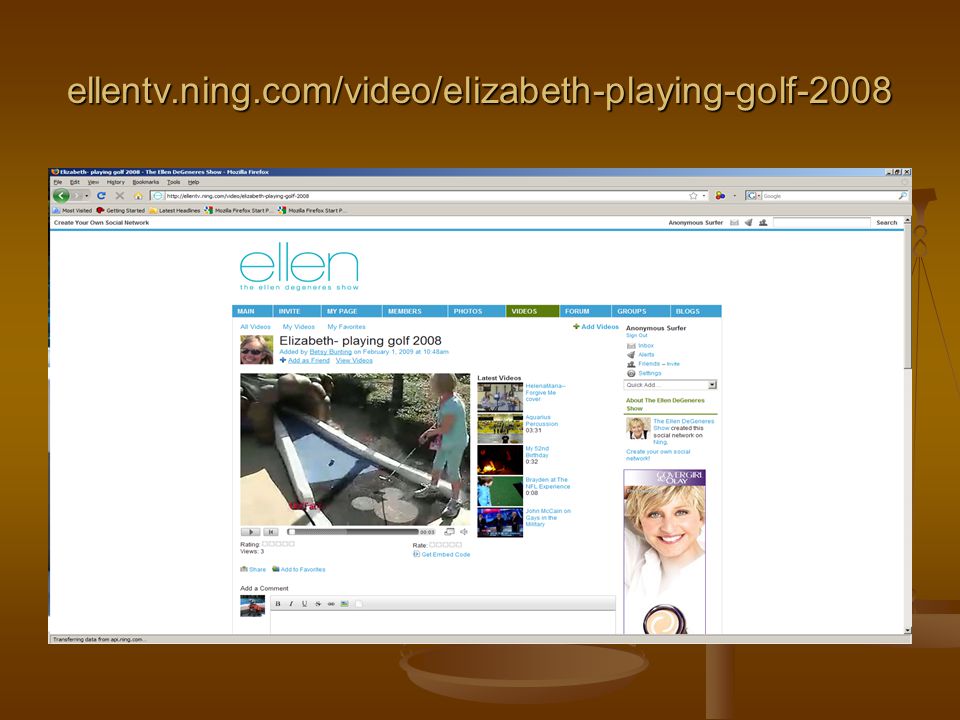Open the History menu
This screenshot has width=960, height=720.
click(116, 182)
